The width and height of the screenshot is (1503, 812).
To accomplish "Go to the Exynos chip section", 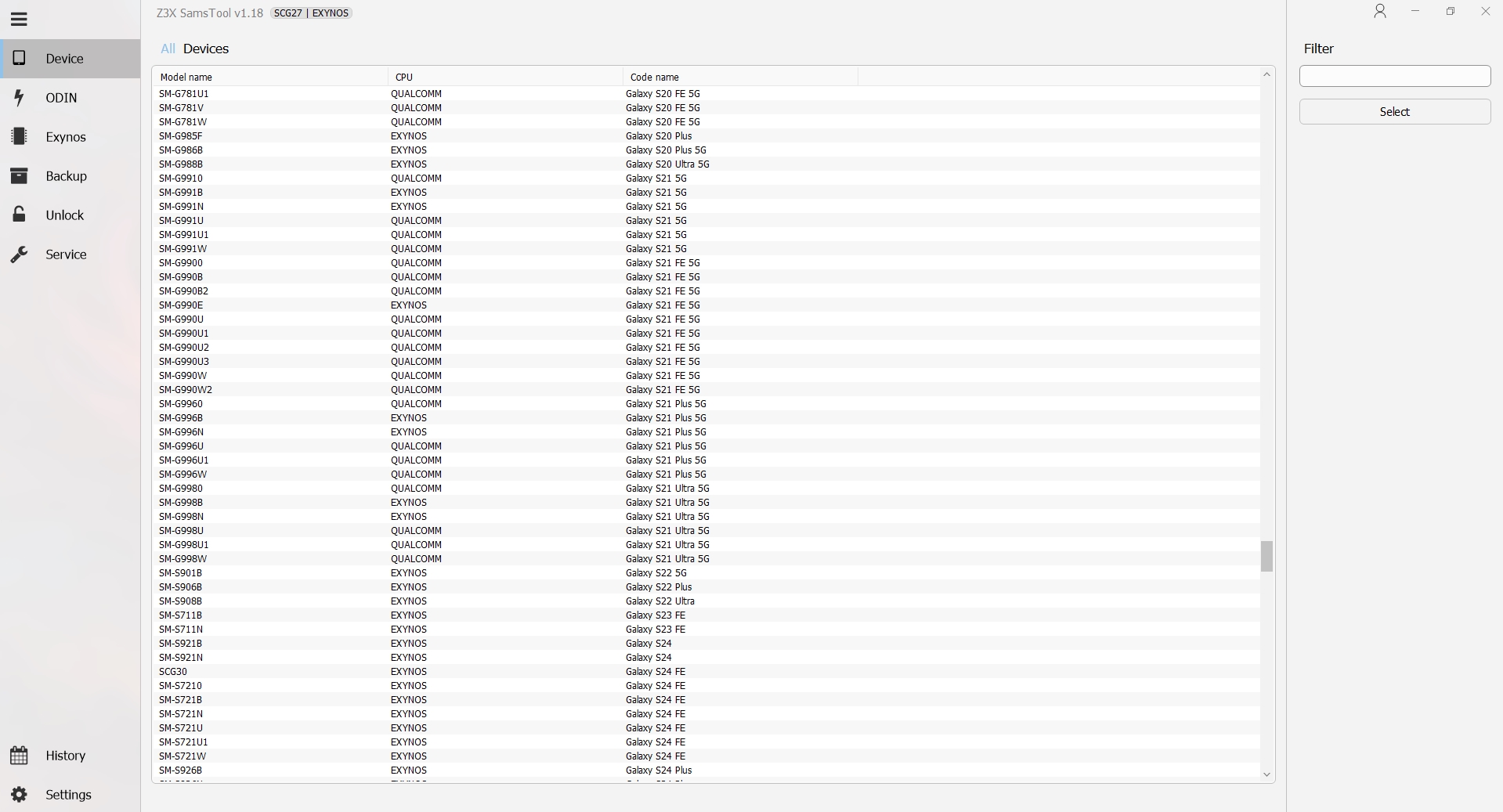I will [19, 137].
